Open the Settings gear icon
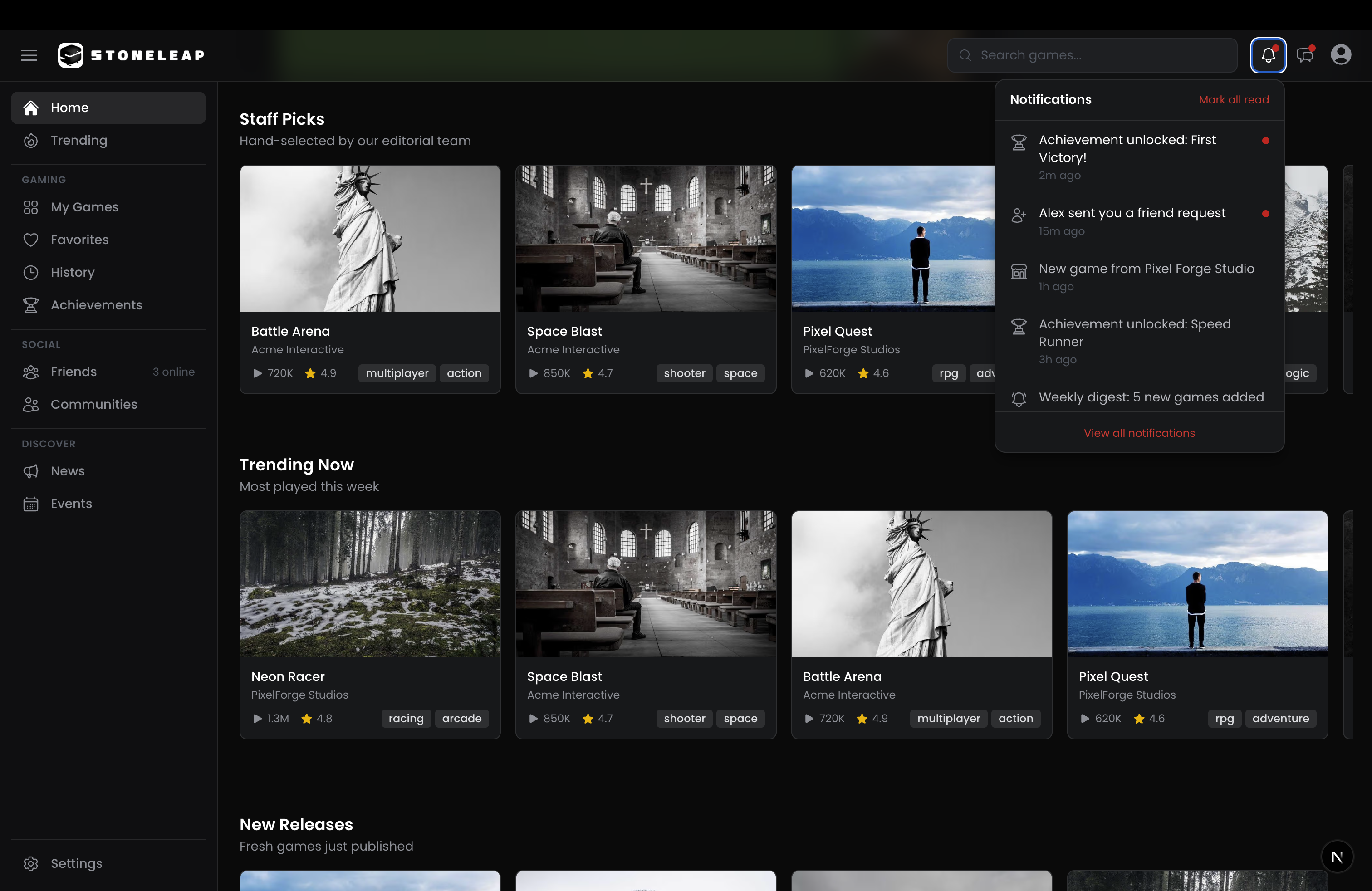Viewport: 1372px width, 891px height. (x=32, y=863)
